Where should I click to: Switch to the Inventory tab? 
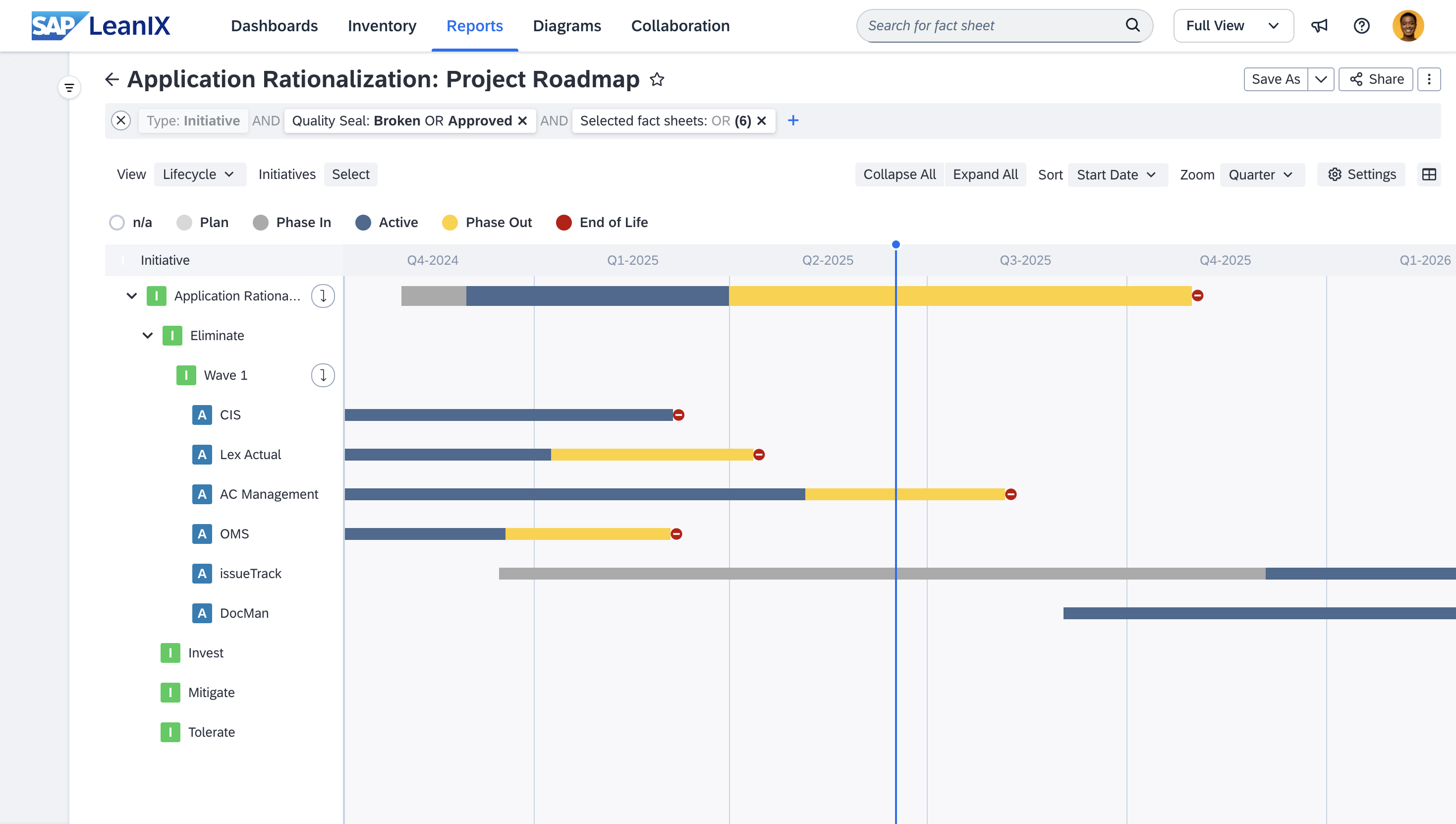[382, 26]
